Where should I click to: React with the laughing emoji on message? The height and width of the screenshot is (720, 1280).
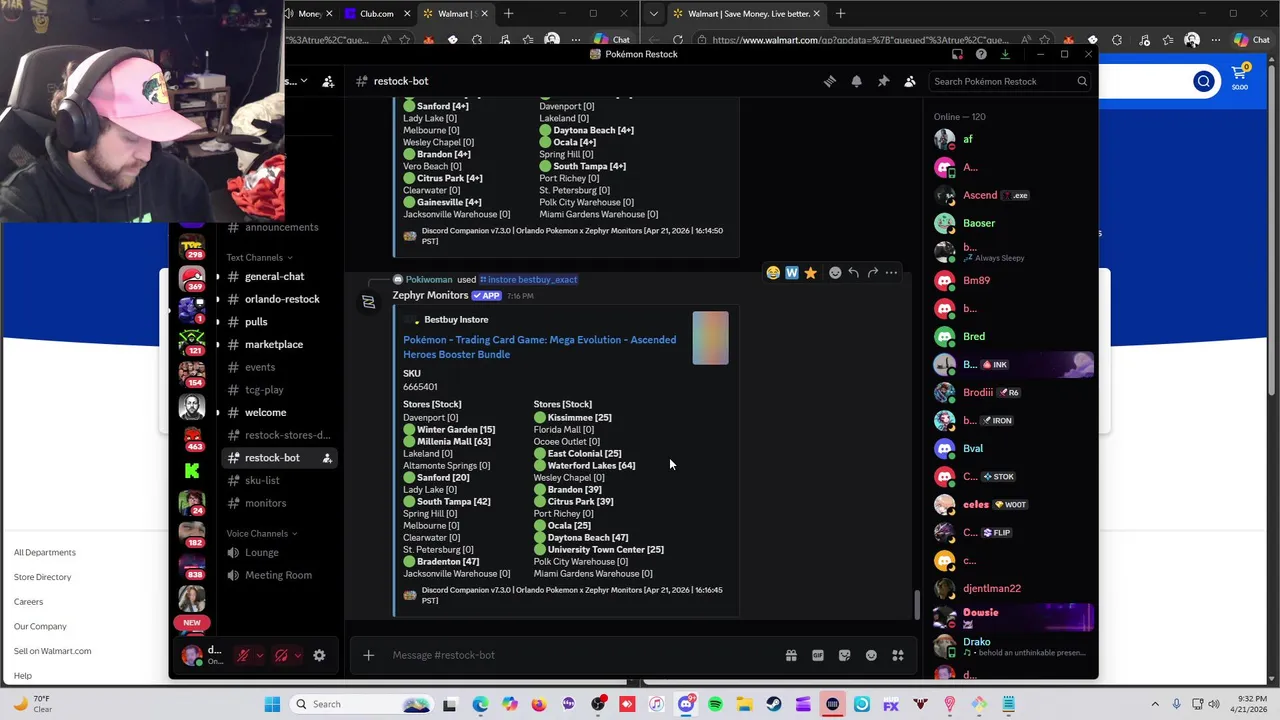coord(773,272)
